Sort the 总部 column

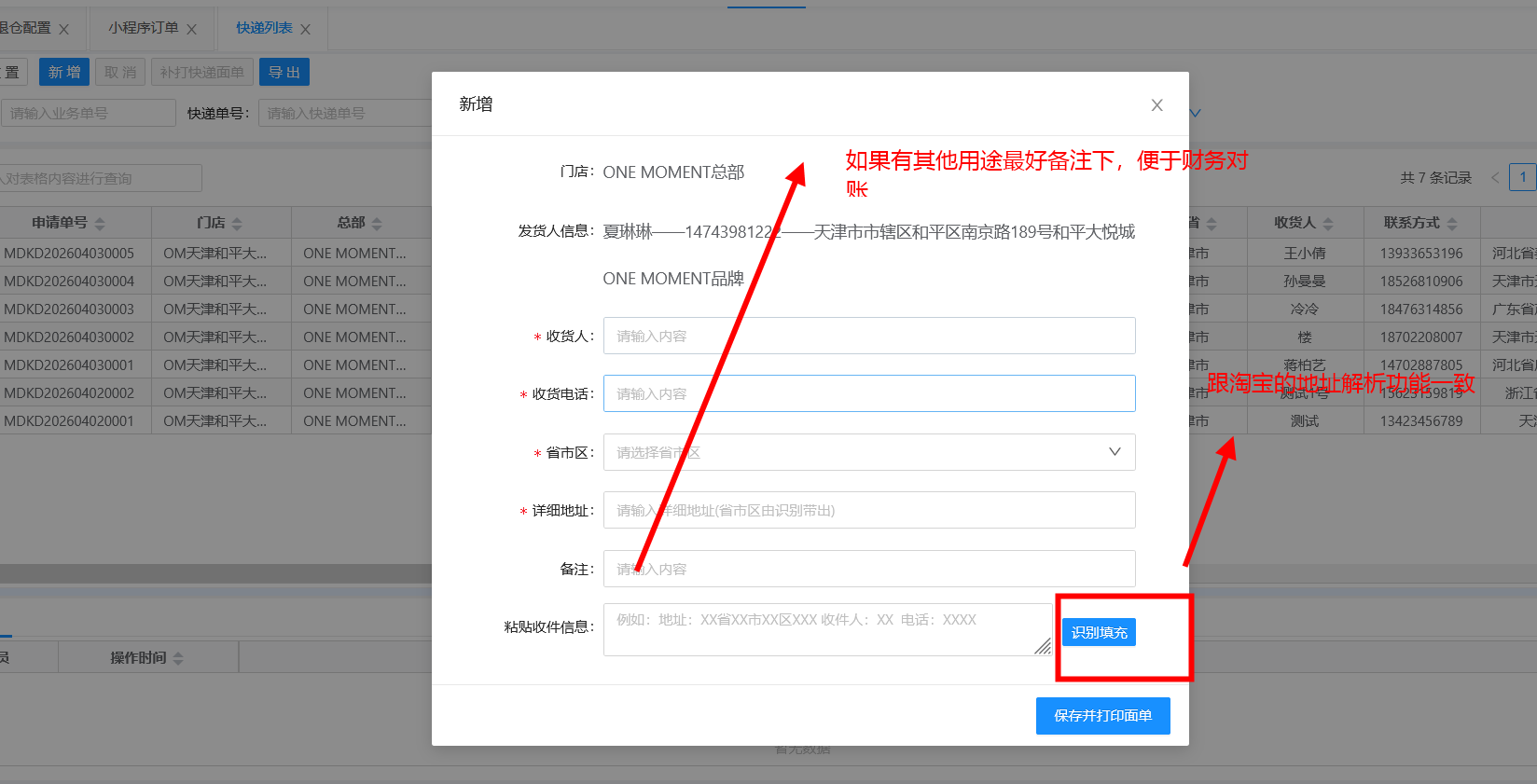(x=377, y=224)
